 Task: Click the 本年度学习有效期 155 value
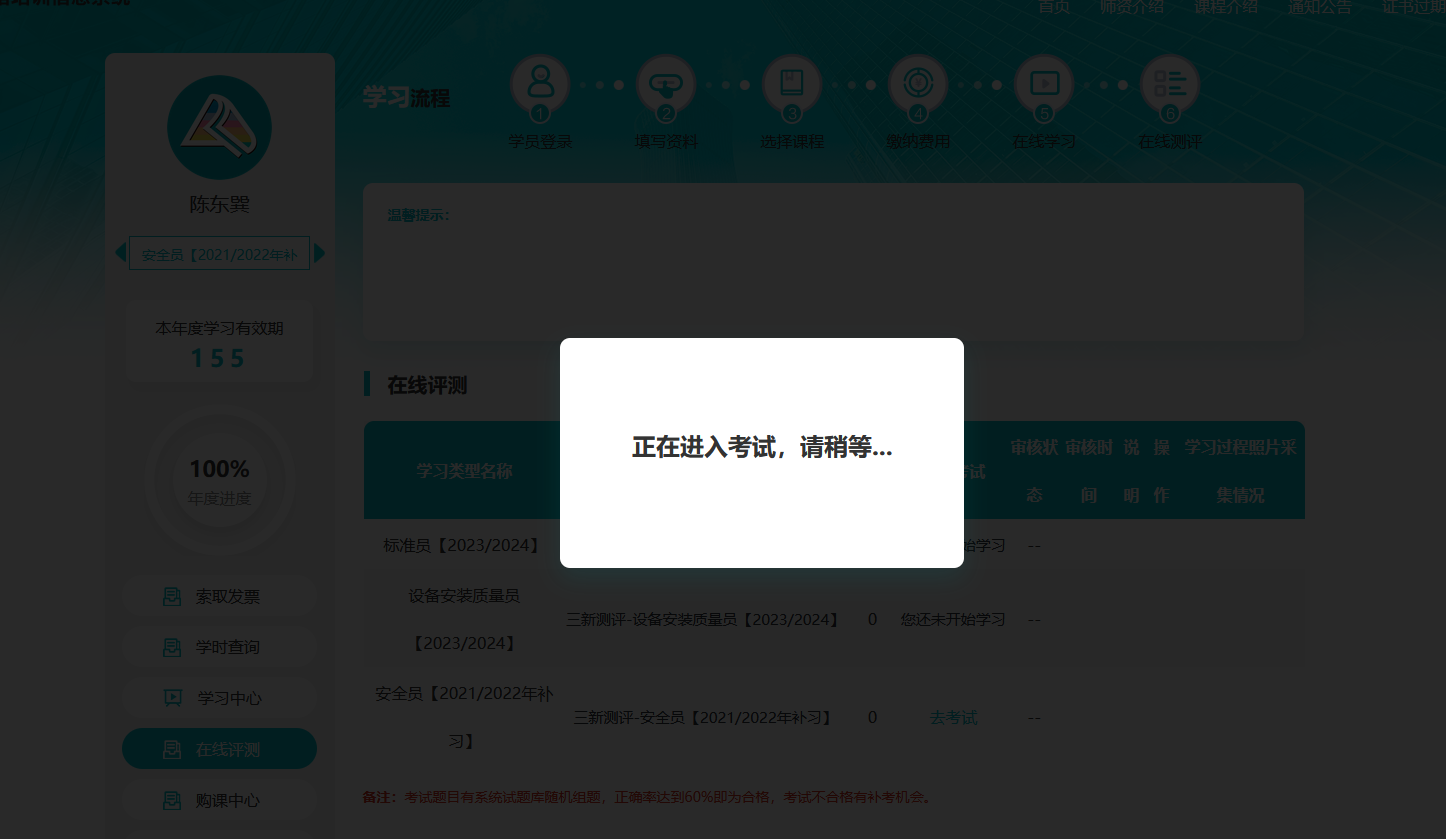tap(219, 358)
